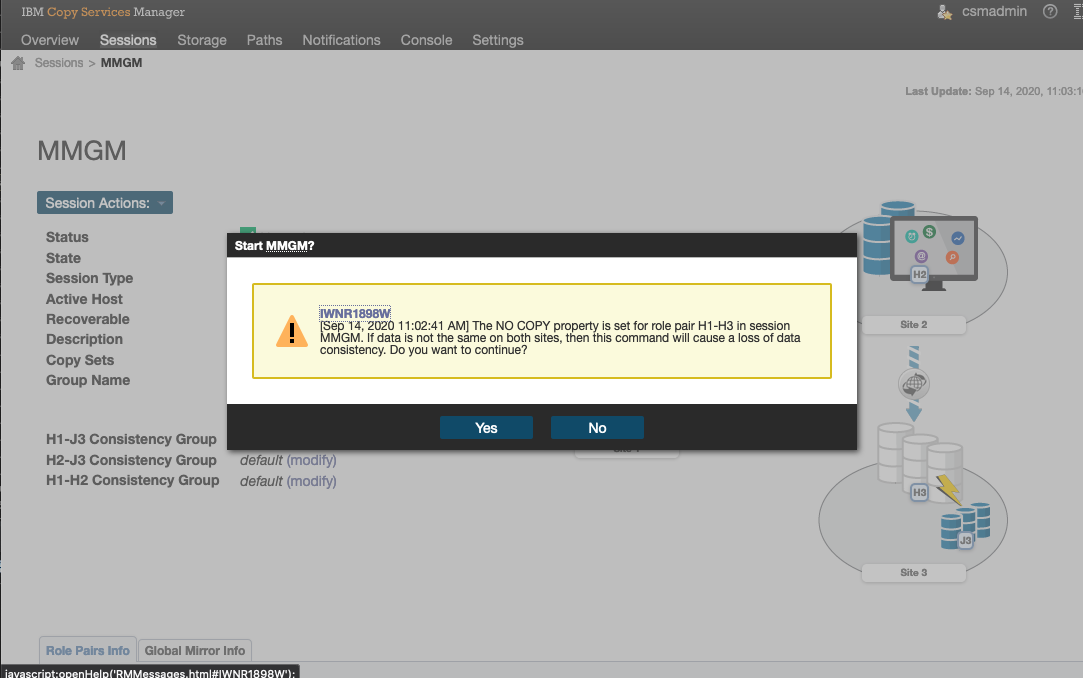Click the warning triangle icon in dialog

[291, 331]
